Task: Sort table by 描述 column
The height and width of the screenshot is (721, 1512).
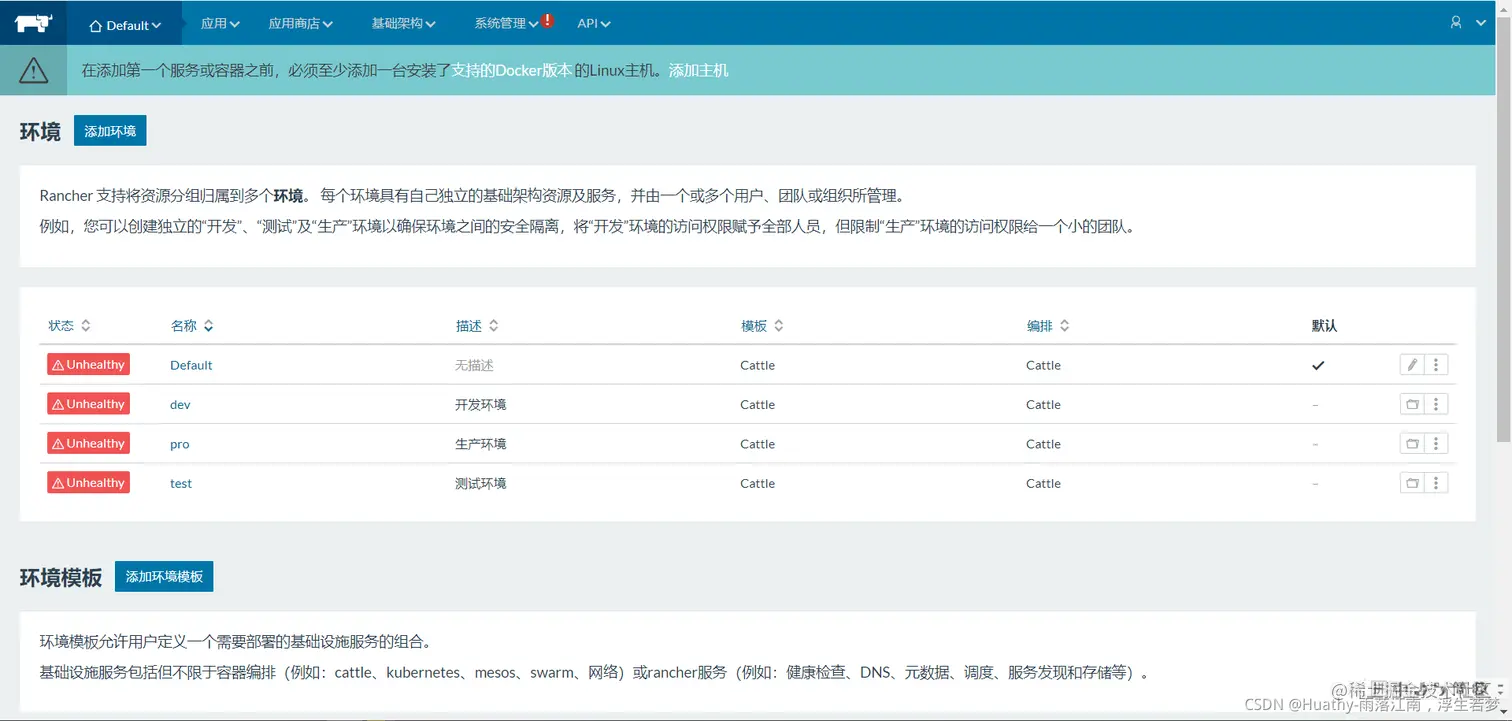Action: pos(477,326)
